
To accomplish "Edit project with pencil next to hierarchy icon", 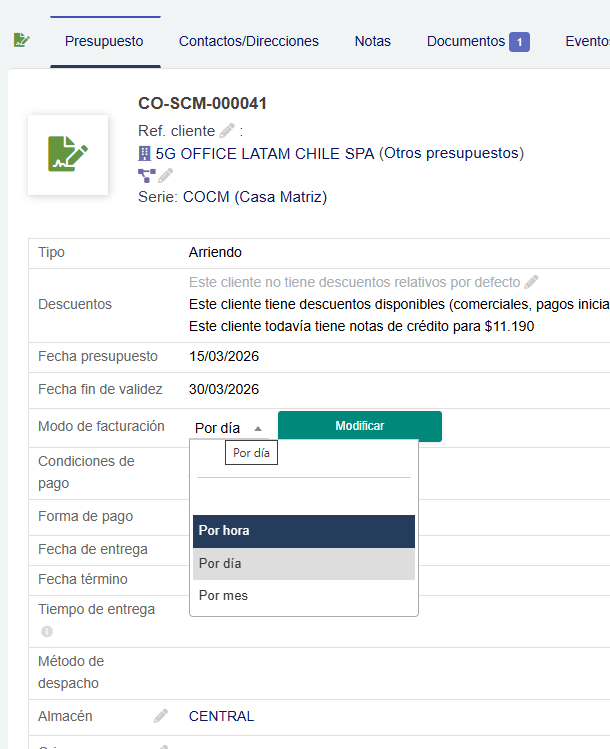I will 165,176.
